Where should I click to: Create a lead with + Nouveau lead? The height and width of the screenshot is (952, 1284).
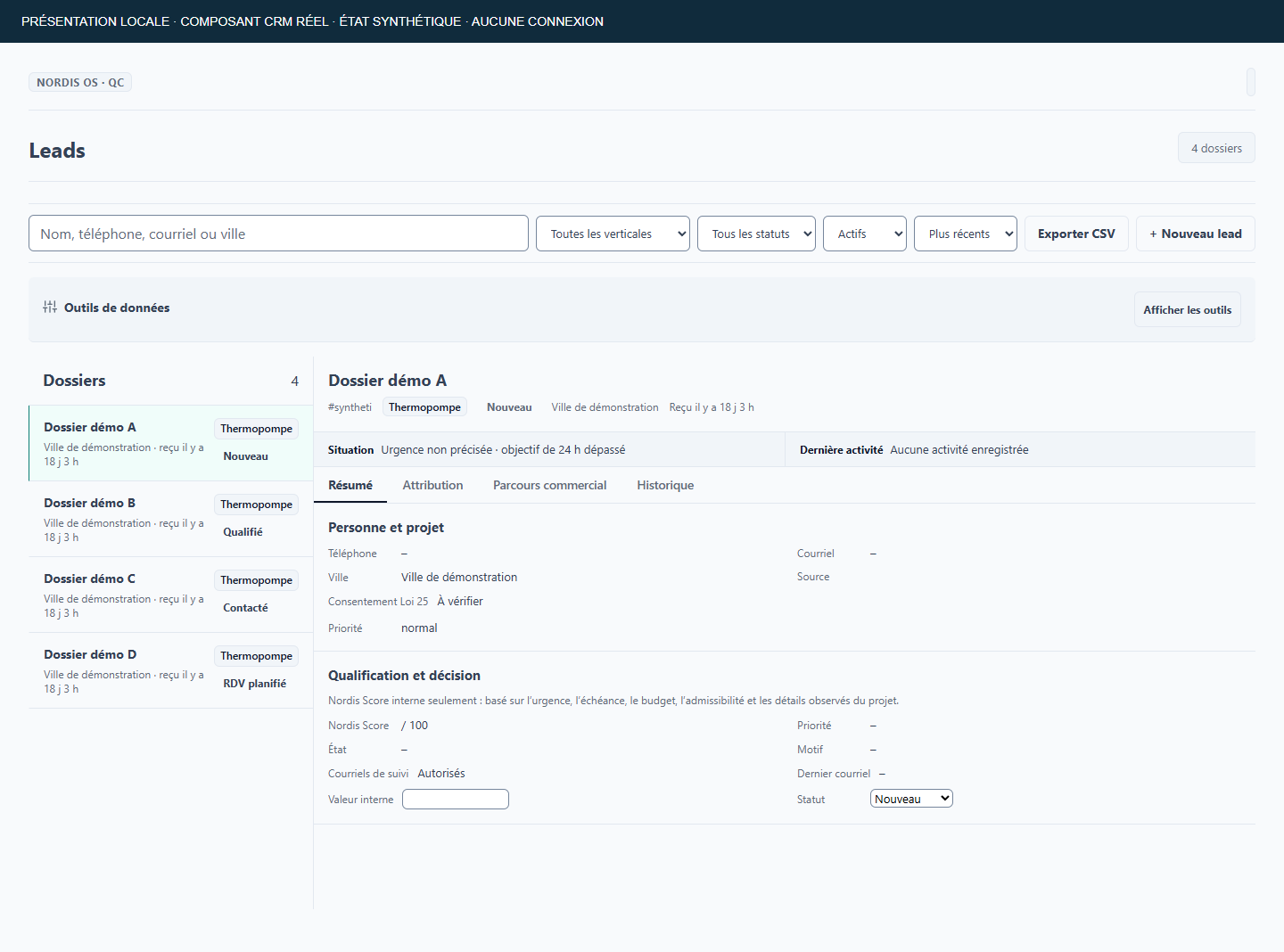(x=1196, y=234)
